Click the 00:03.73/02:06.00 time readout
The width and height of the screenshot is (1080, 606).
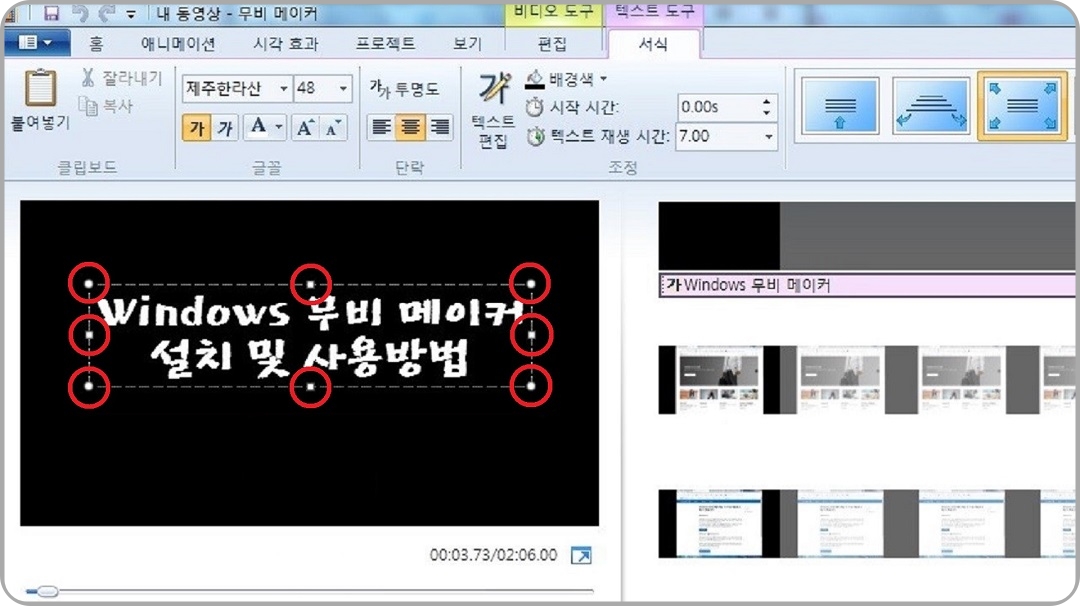coord(493,555)
